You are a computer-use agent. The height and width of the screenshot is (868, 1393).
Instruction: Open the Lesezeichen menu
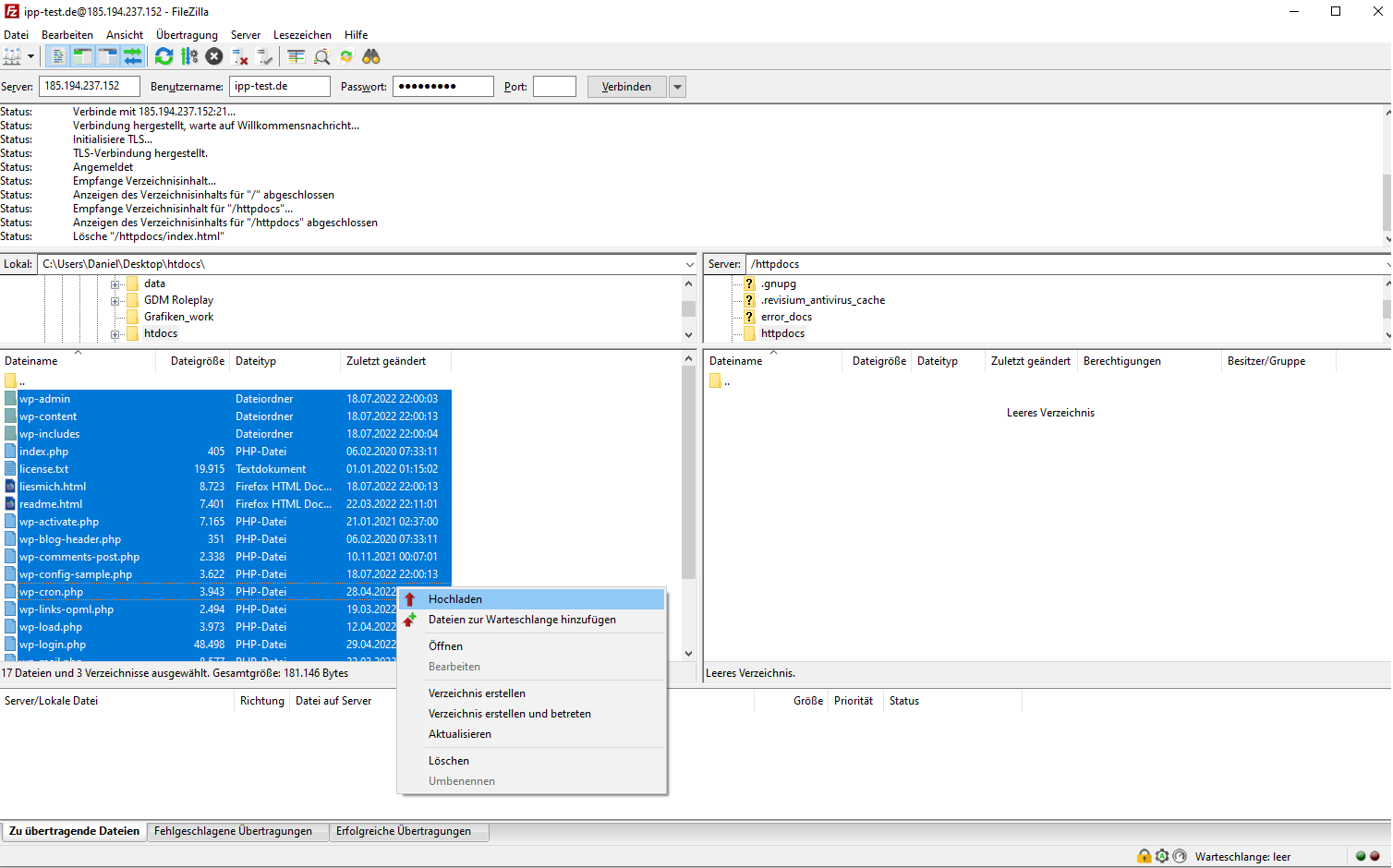[302, 35]
